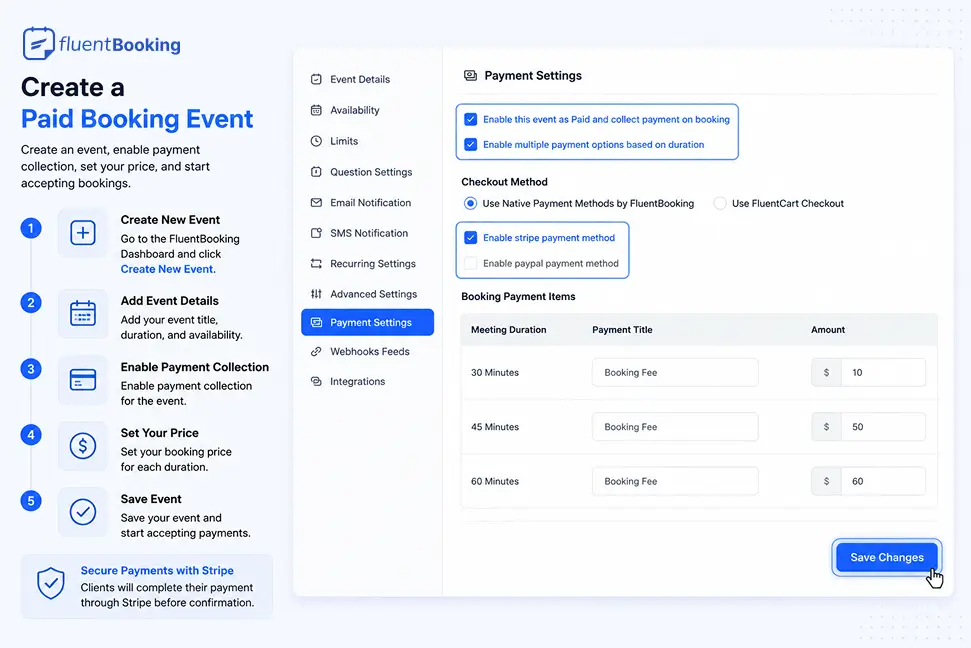The width and height of the screenshot is (971, 648).
Task: Click the Amount field showing 60
Action: tap(883, 481)
